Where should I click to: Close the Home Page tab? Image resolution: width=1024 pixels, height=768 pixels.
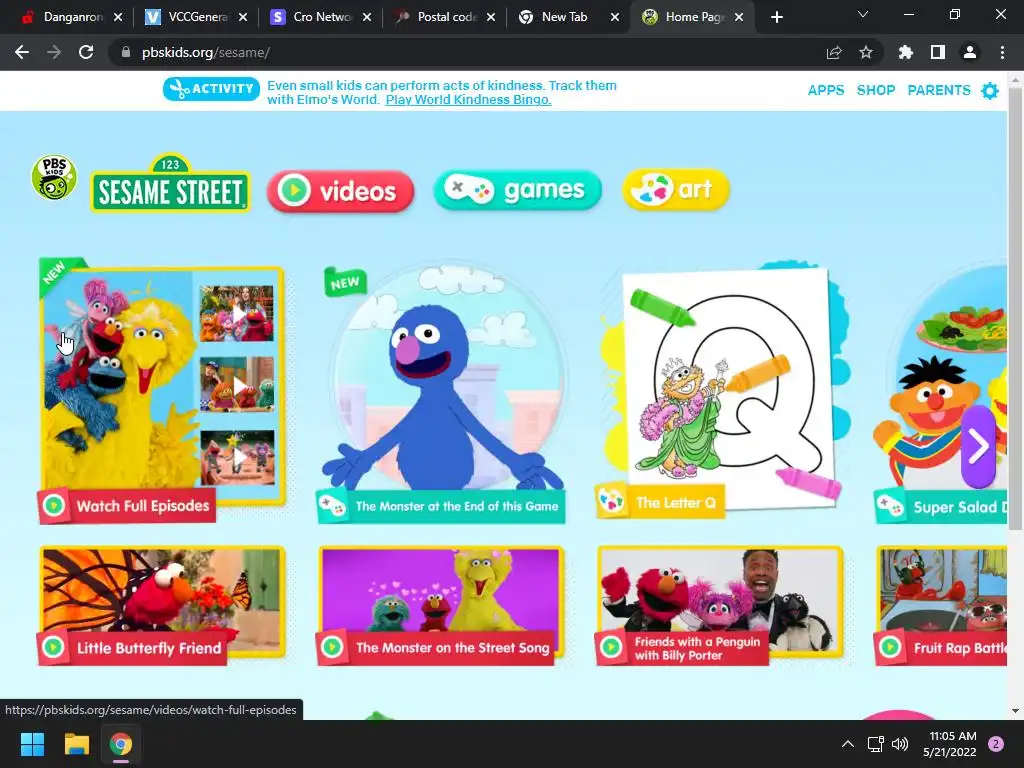(x=739, y=17)
